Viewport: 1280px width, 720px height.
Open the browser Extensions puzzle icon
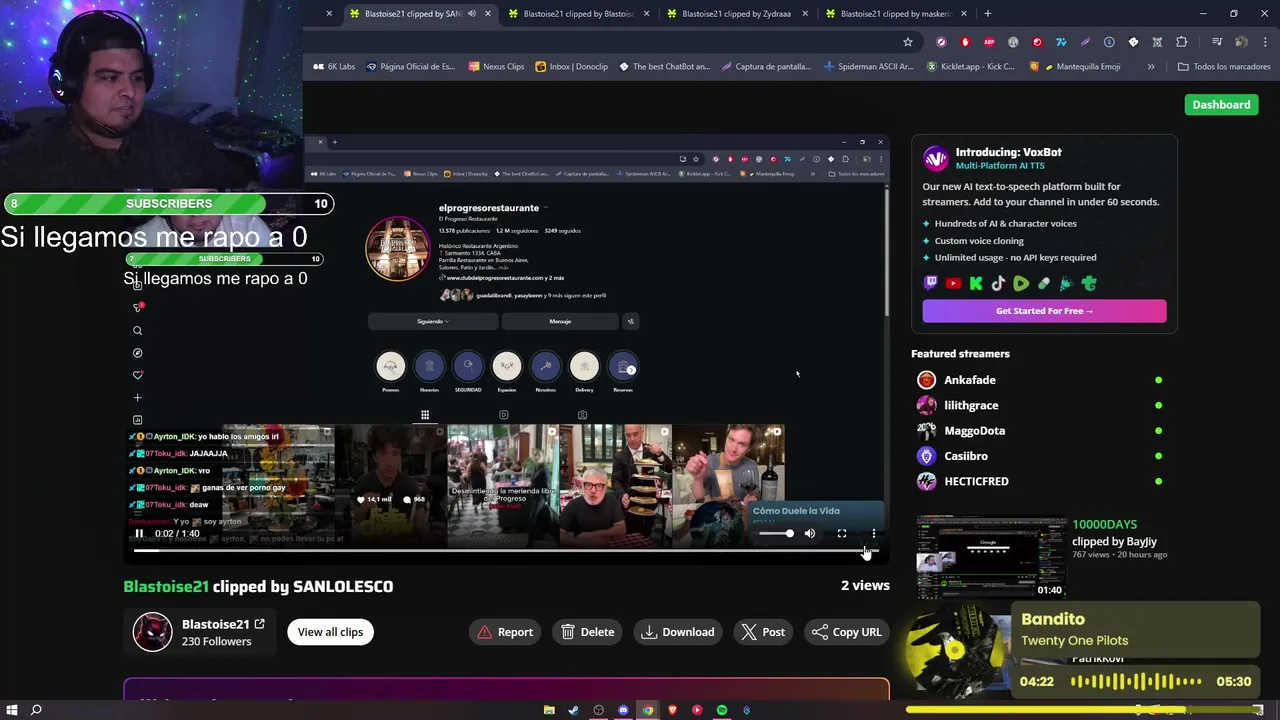1182,42
